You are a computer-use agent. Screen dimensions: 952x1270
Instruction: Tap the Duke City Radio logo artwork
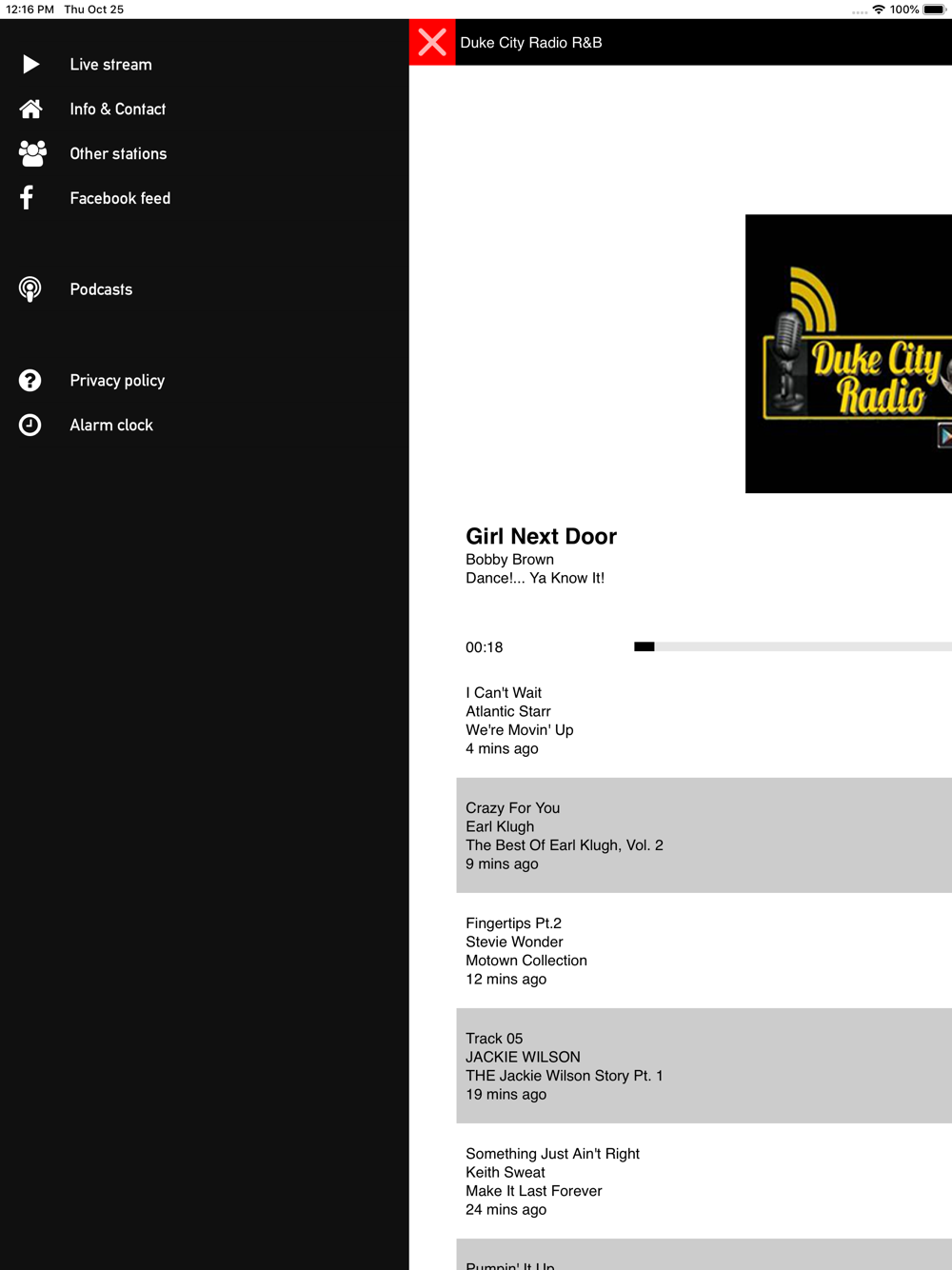848,354
